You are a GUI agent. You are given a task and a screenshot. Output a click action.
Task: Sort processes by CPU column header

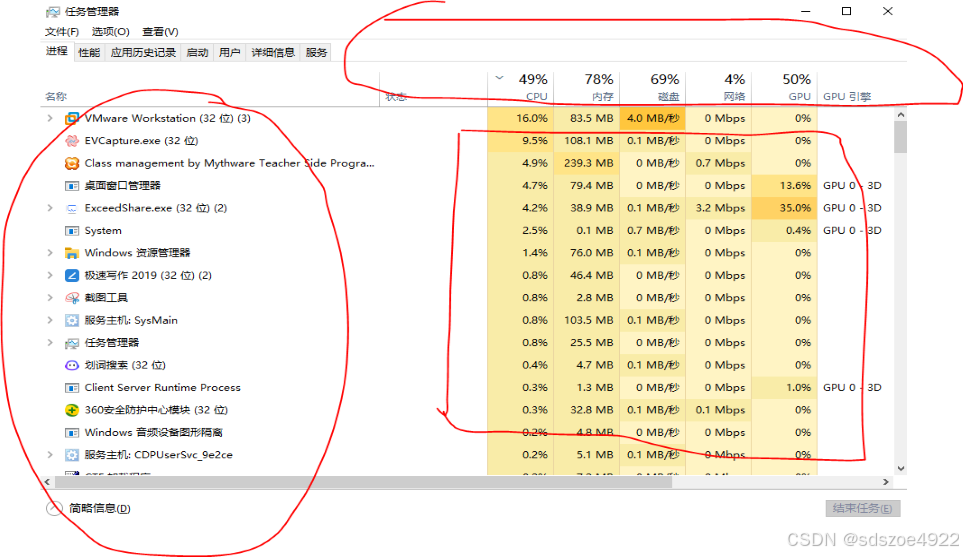click(521, 88)
